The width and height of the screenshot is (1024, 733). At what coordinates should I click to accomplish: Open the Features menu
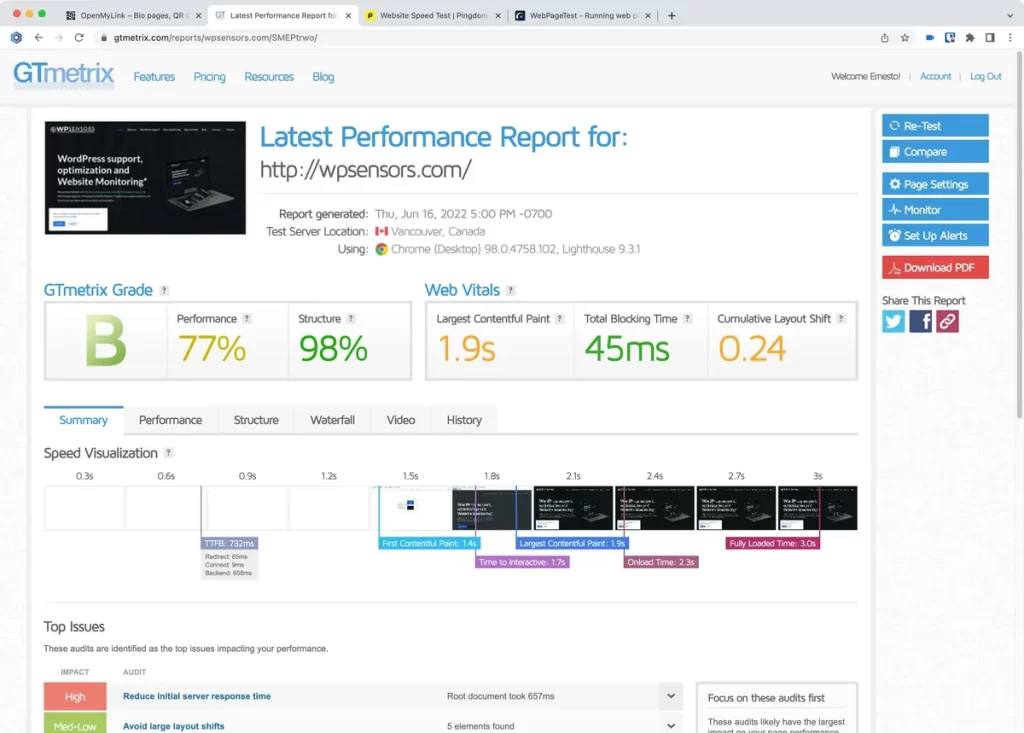coord(154,77)
